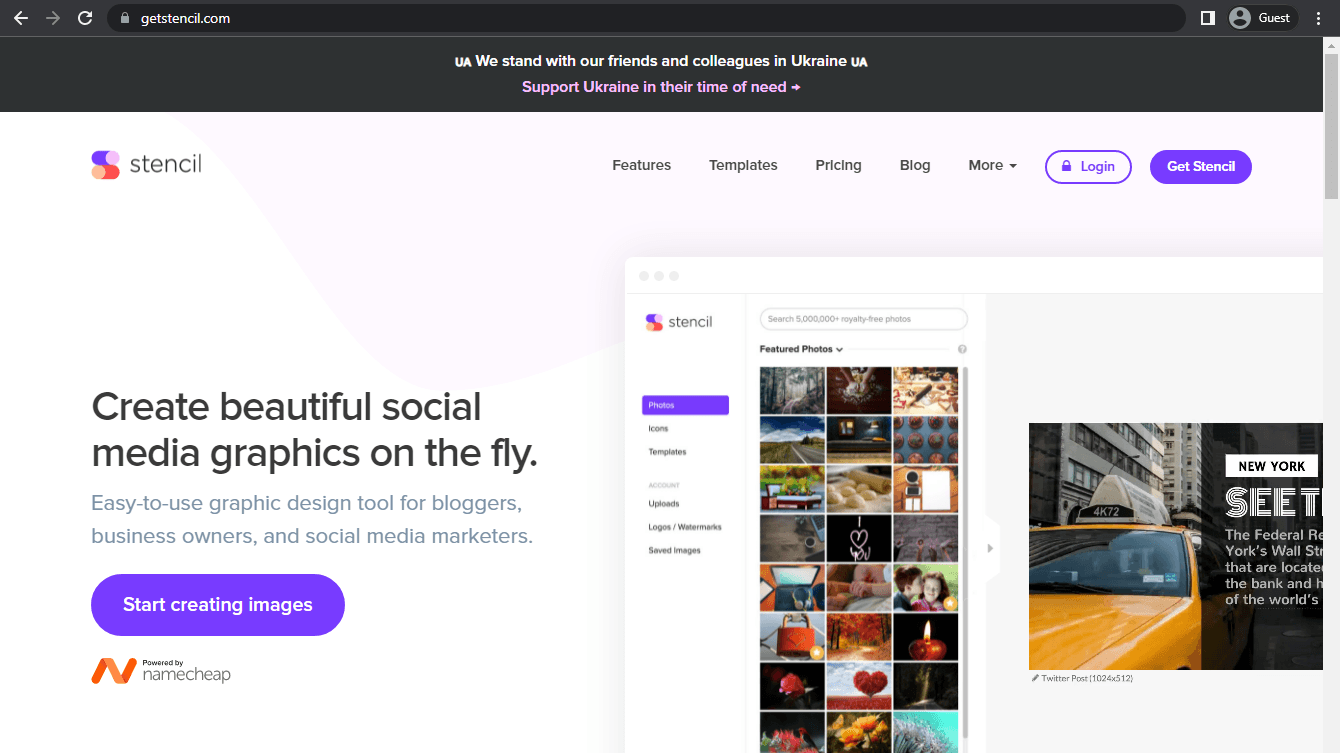
Task: Click the Namecheap logo
Action: pyautogui.click(x=161, y=670)
